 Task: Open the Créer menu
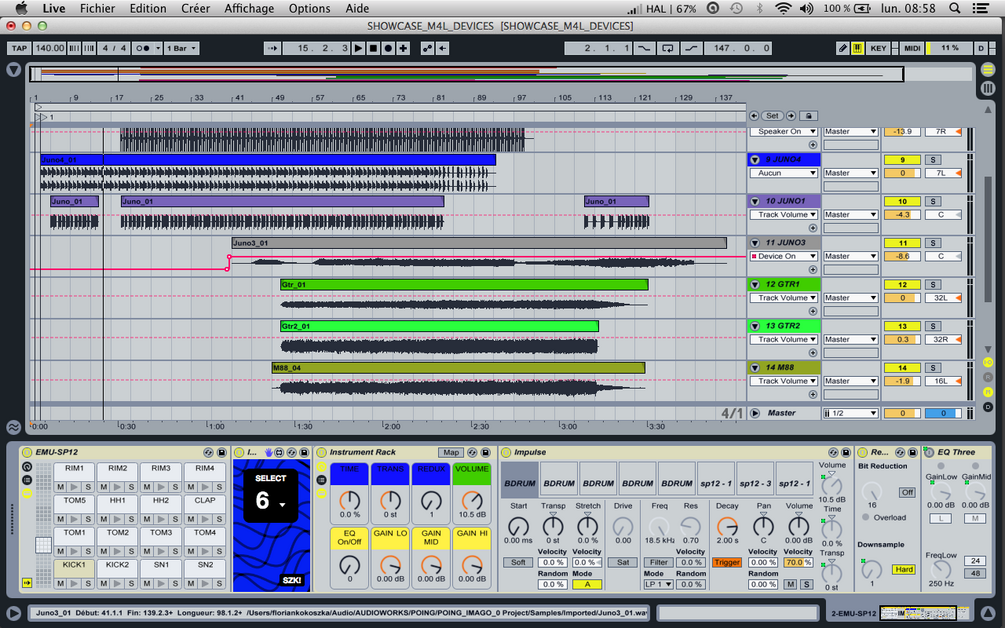(x=195, y=8)
